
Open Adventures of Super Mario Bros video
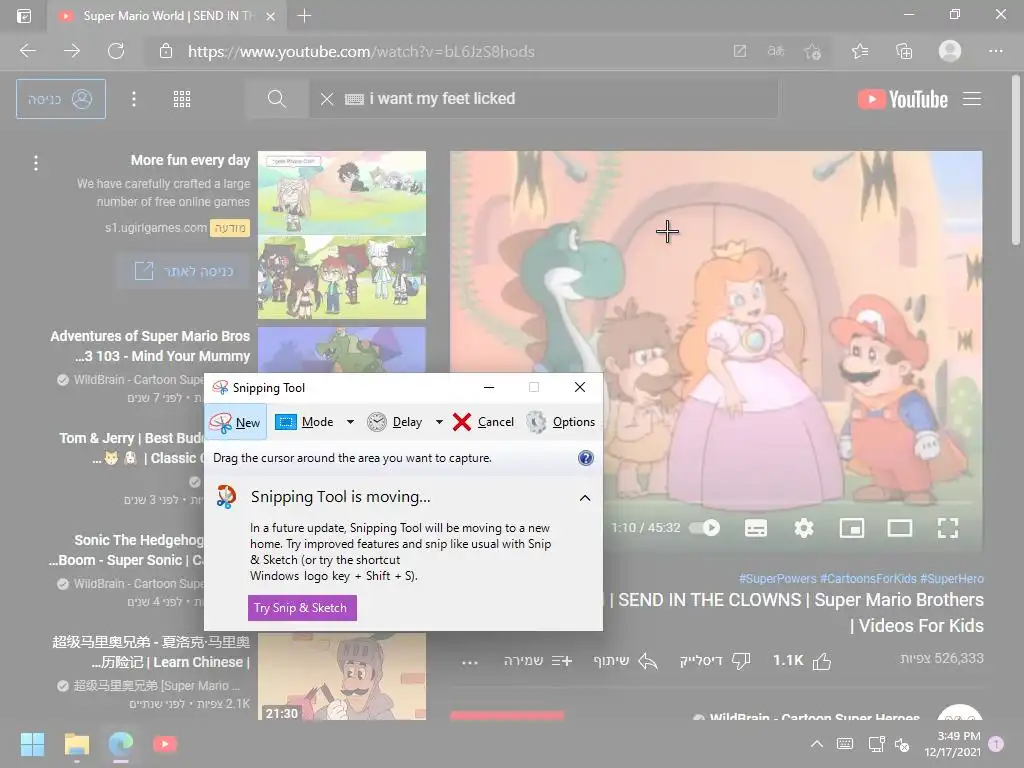[x=150, y=346]
